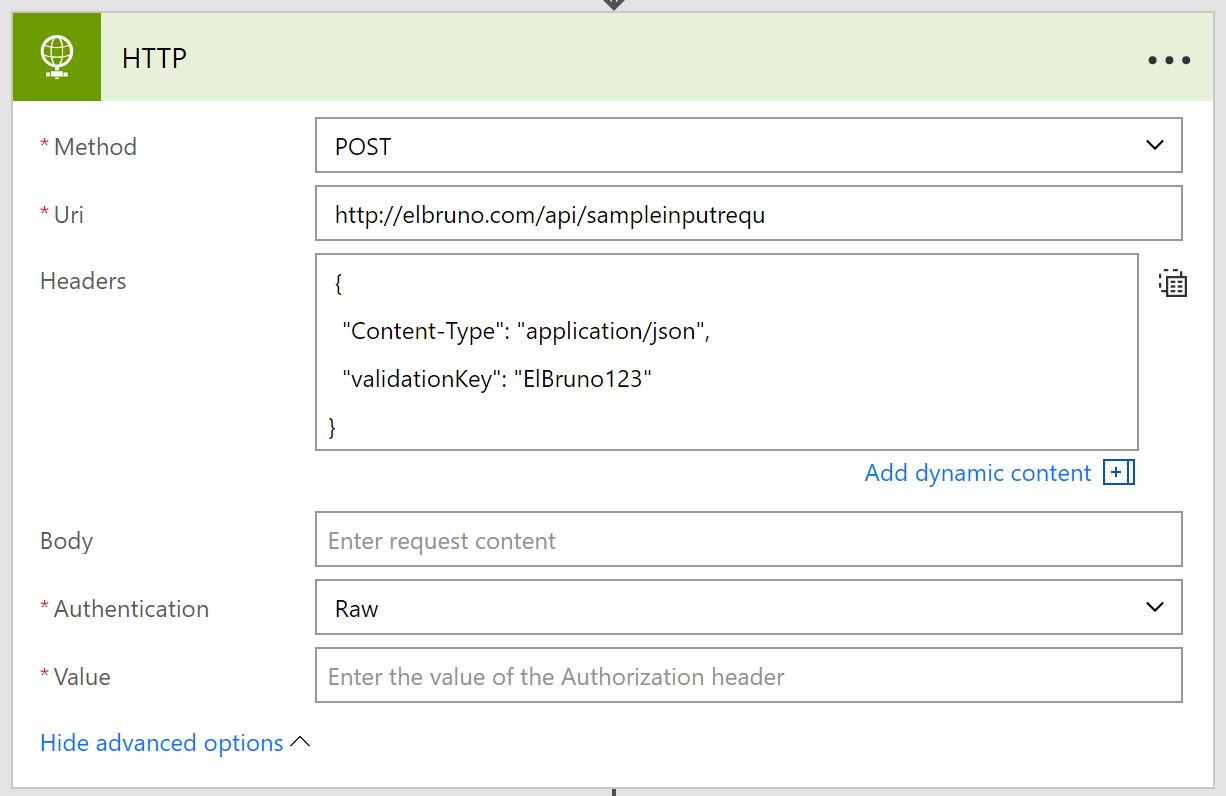Focus the Authorization header Value field
The image size is (1226, 796).
(x=748, y=676)
